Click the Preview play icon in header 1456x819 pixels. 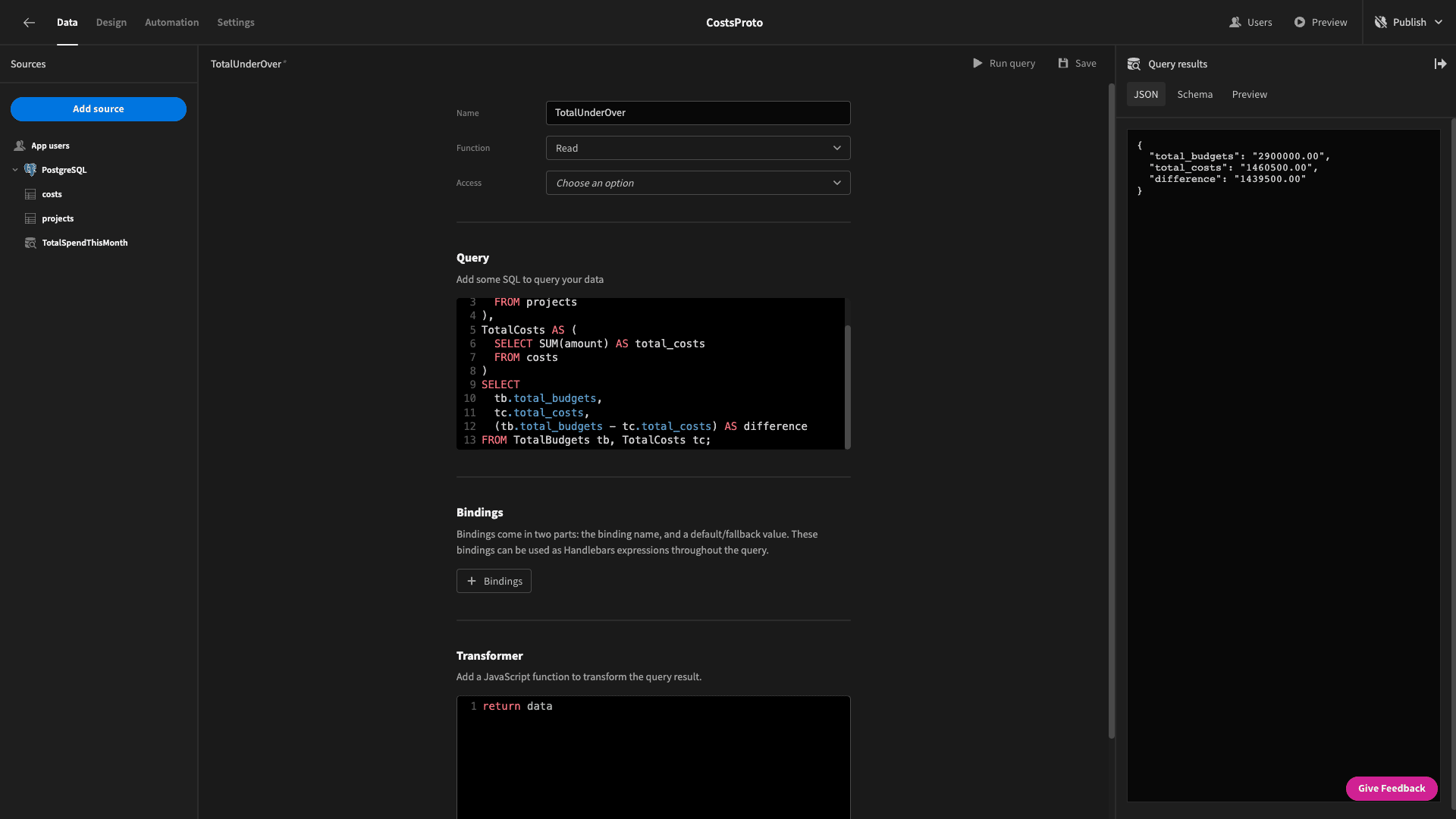(1300, 23)
